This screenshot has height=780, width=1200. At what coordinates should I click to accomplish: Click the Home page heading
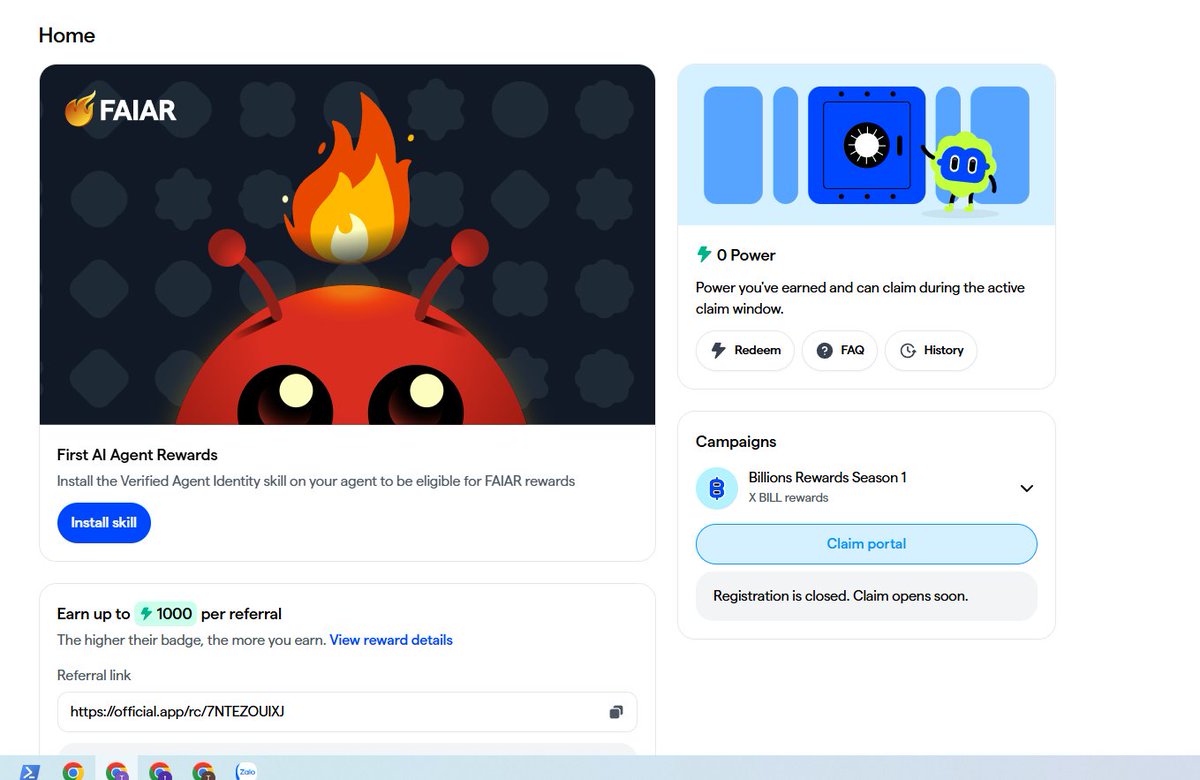point(67,35)
